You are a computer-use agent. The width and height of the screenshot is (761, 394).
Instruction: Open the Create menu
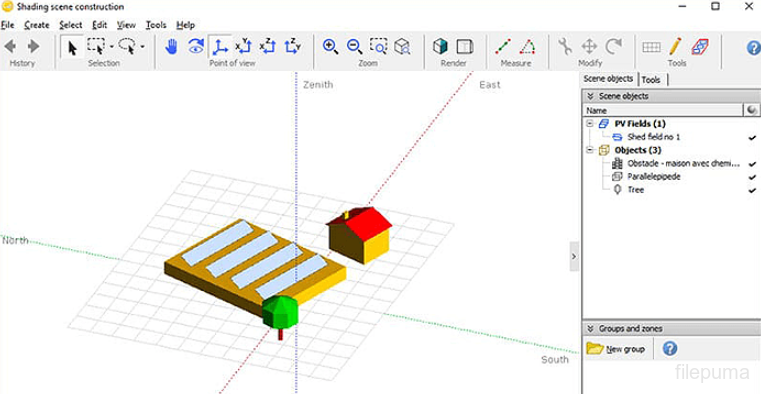pyautogui.click(x=37, y=25)
